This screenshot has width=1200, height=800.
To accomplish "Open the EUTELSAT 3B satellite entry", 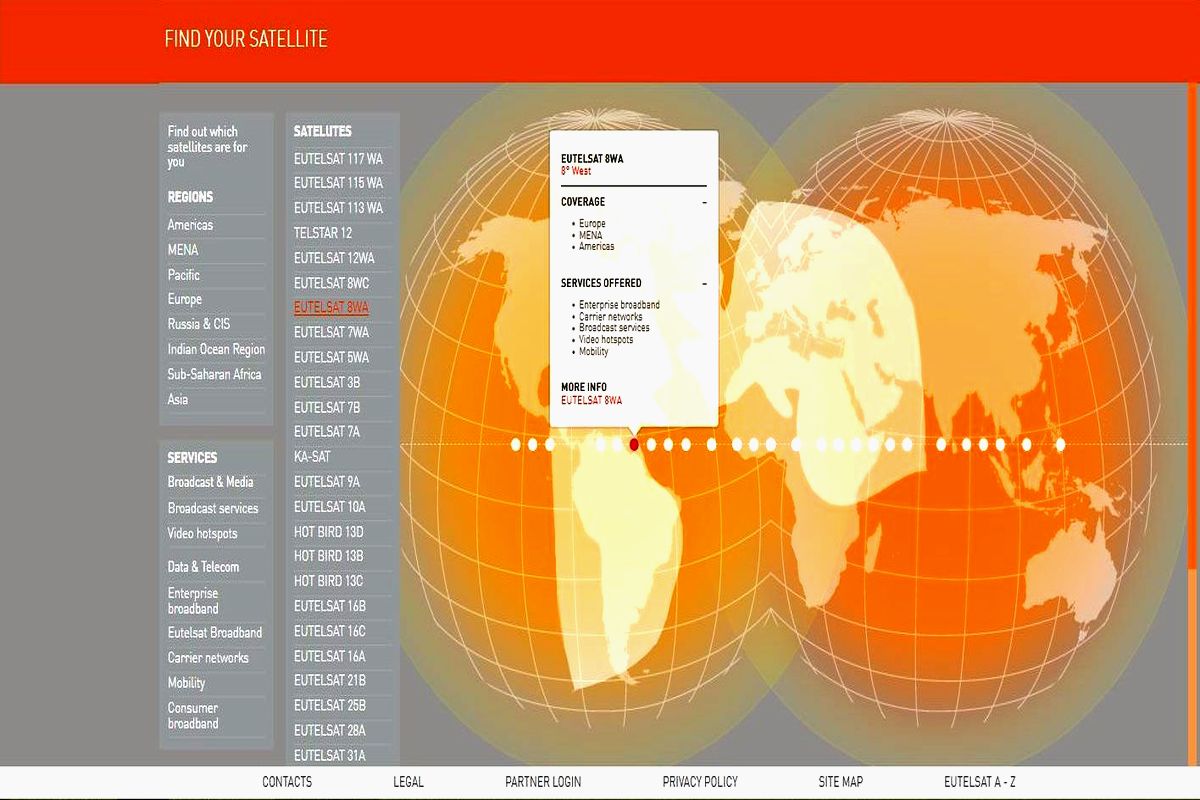I will coord(327,382).
